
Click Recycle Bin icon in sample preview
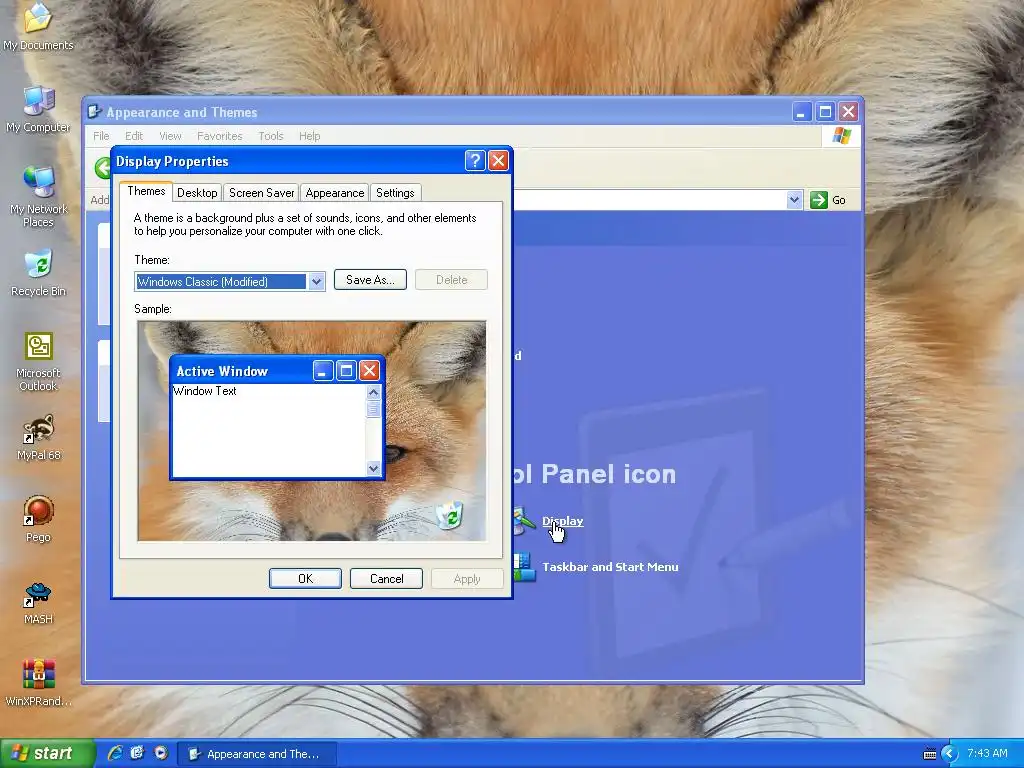[x=450, y=515]
